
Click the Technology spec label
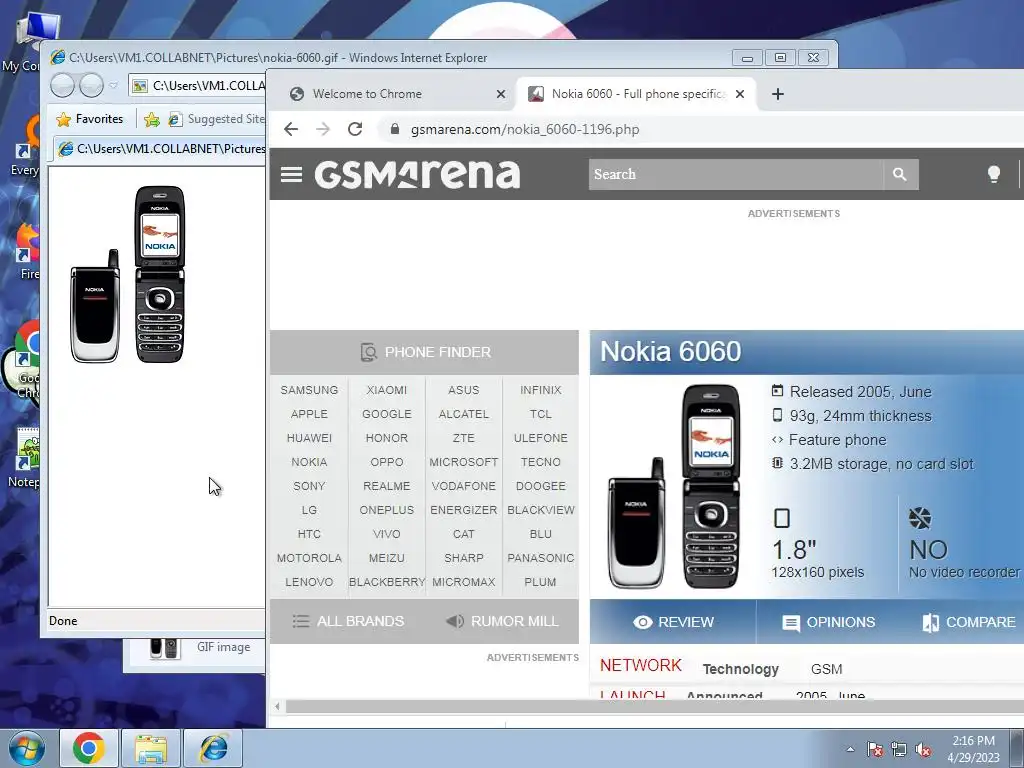pos(741,669)
